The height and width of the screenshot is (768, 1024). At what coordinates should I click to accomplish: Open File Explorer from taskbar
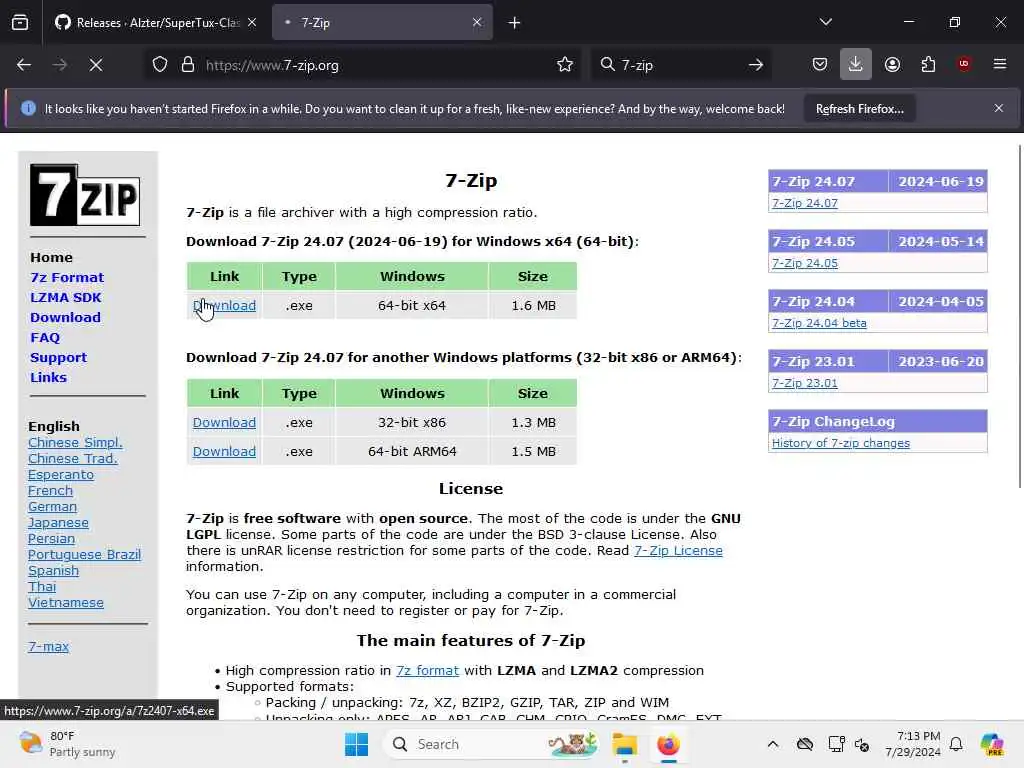pos(624,744)
